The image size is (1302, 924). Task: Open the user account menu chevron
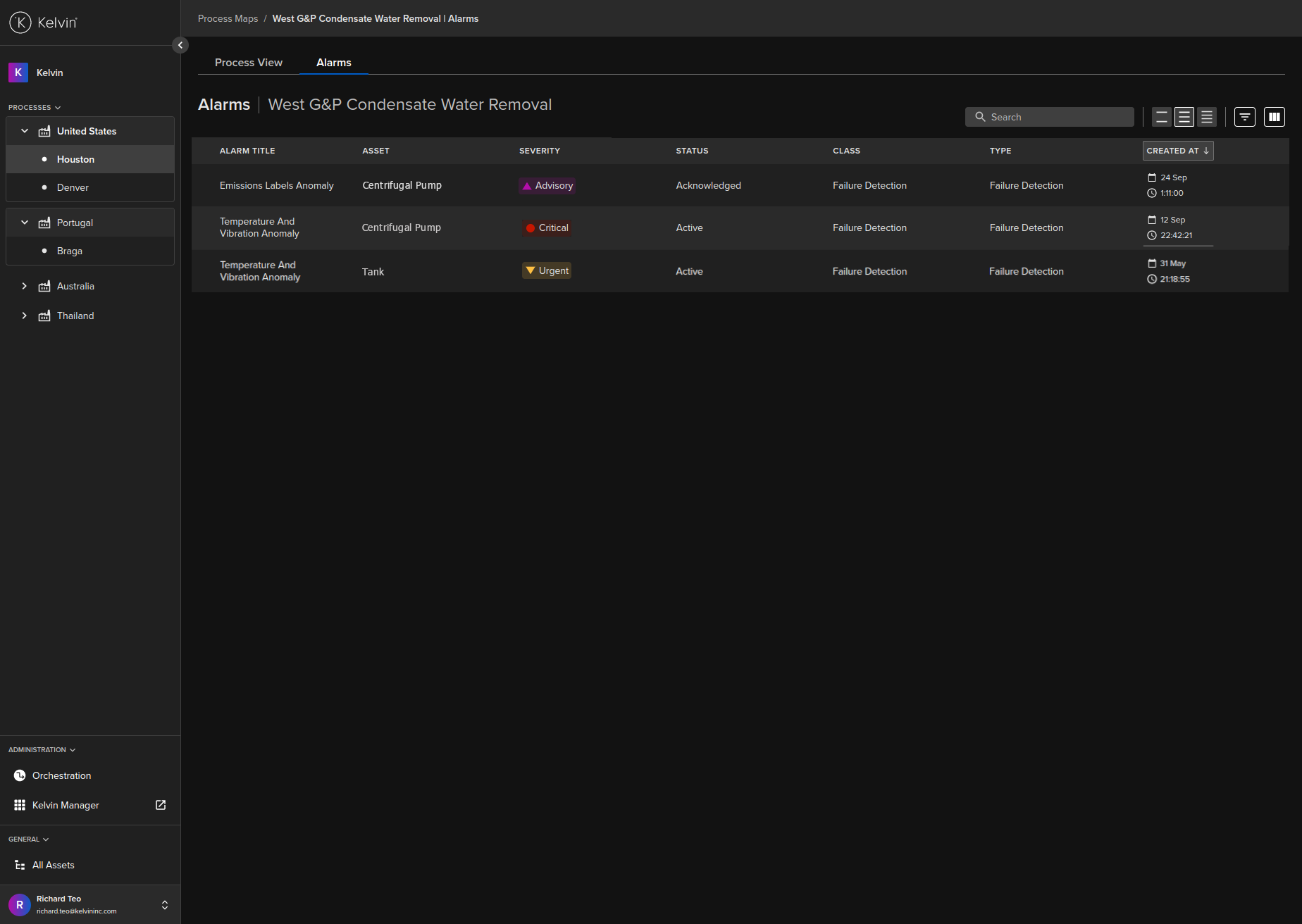tap(165, 905)
